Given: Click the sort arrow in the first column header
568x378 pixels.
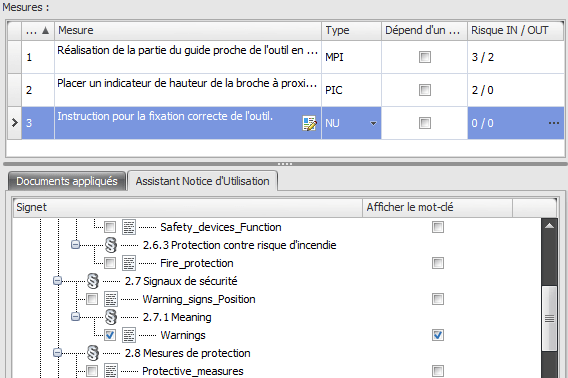Looking at the screenshot, I should click(x=45, y=30).
